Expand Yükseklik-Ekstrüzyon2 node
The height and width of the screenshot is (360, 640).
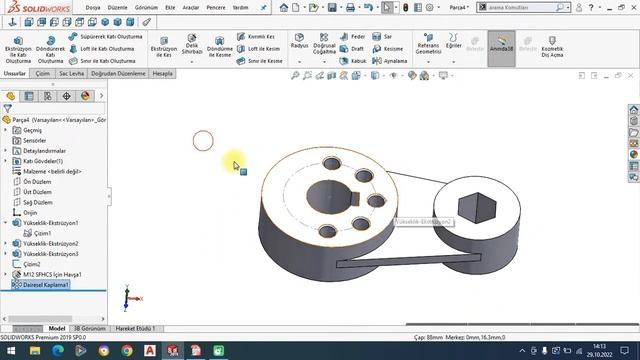[x=5, y=243]
